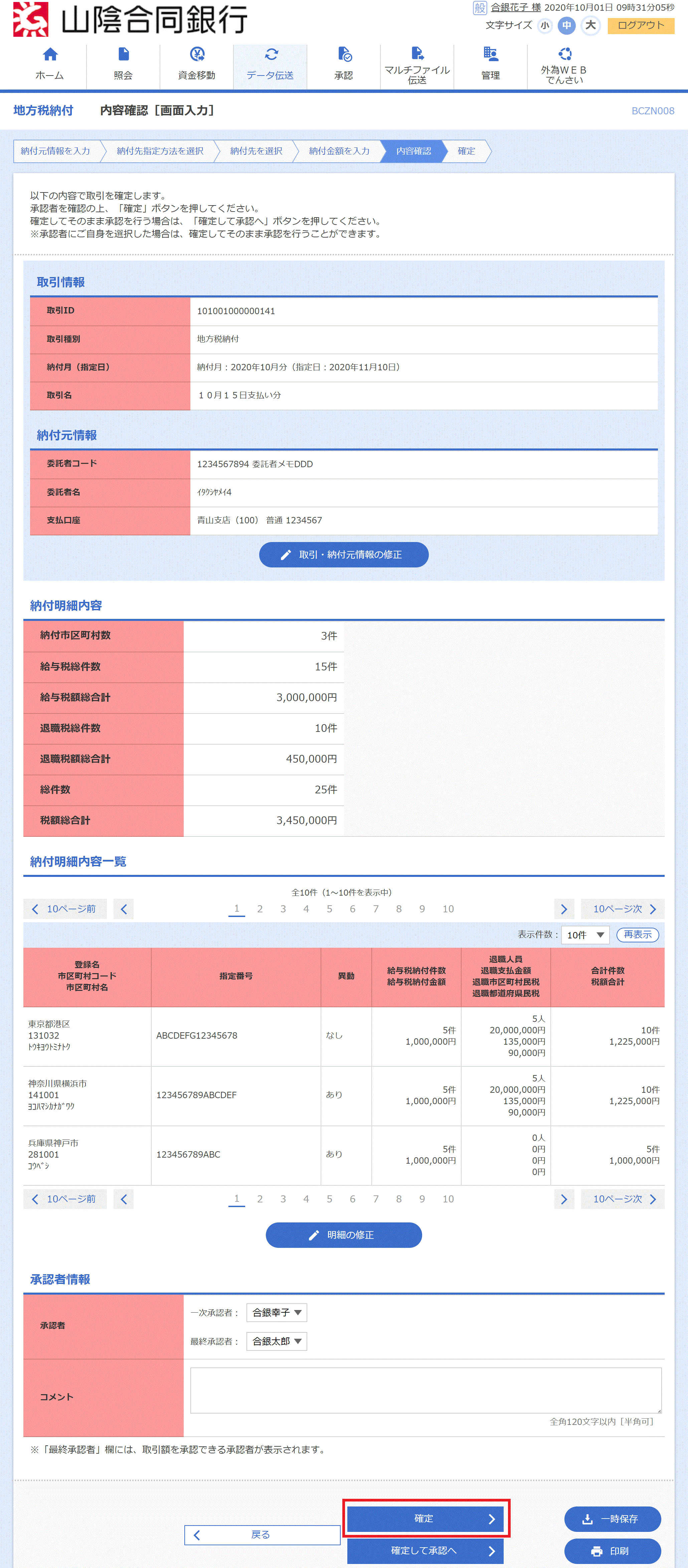Image resolution: width=688 pixels, height=1568 pixels.
Task: Click 明細の修正 edit details button
Action: click(x=344, y=1235)
